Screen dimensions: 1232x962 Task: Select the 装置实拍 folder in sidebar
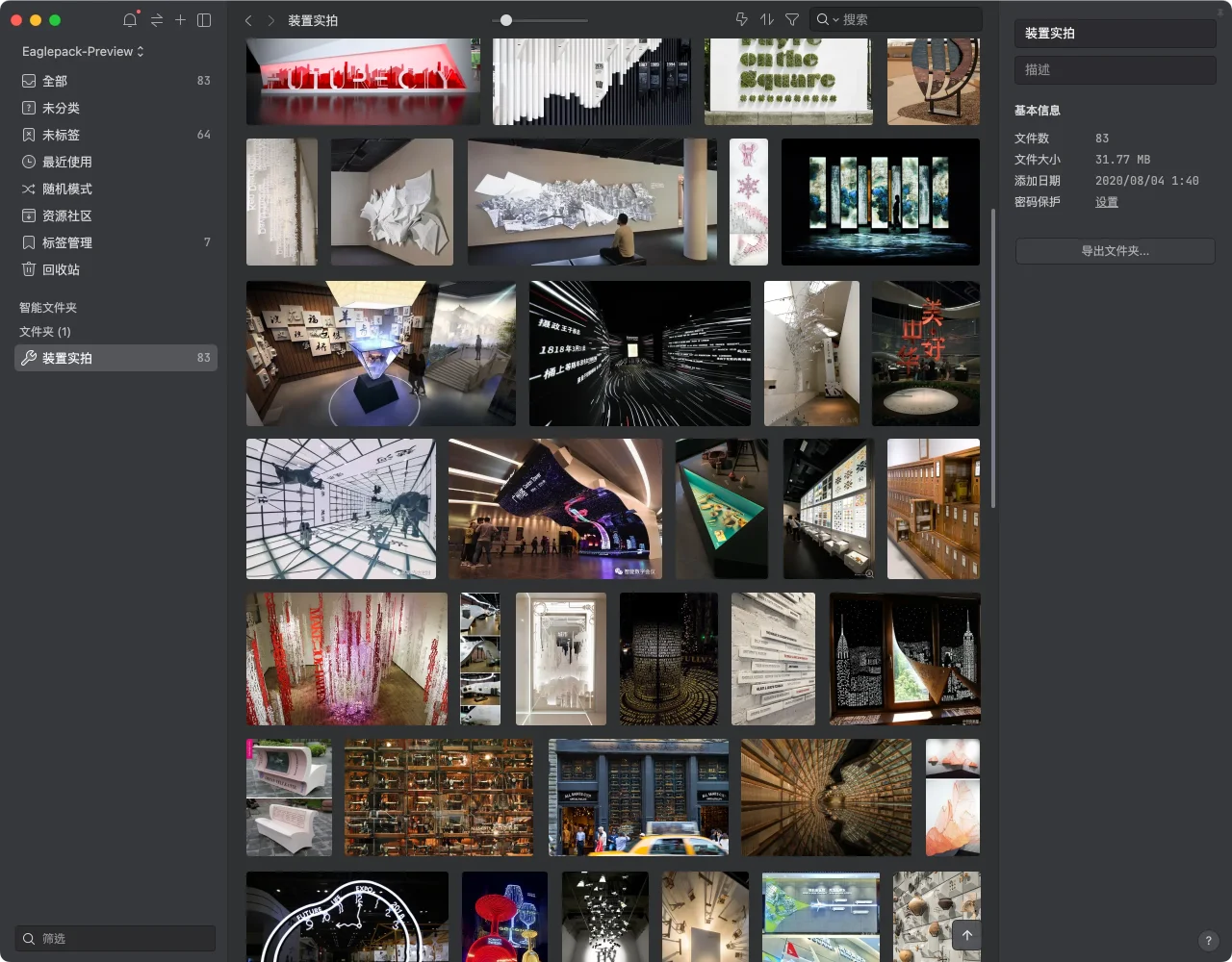pyautogui.click(x=115, y=358)
